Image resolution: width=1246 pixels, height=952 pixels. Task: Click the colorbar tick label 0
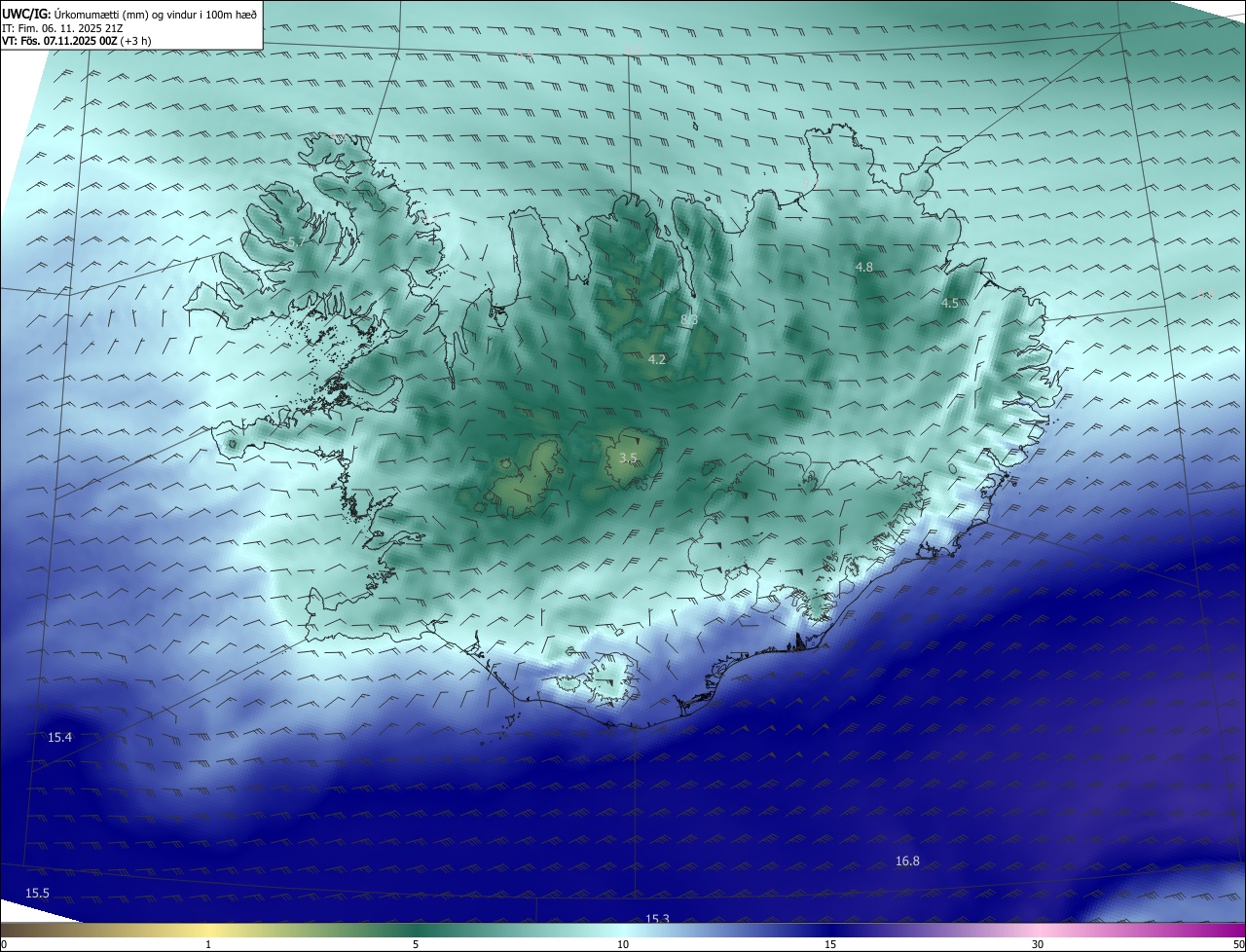3,944
